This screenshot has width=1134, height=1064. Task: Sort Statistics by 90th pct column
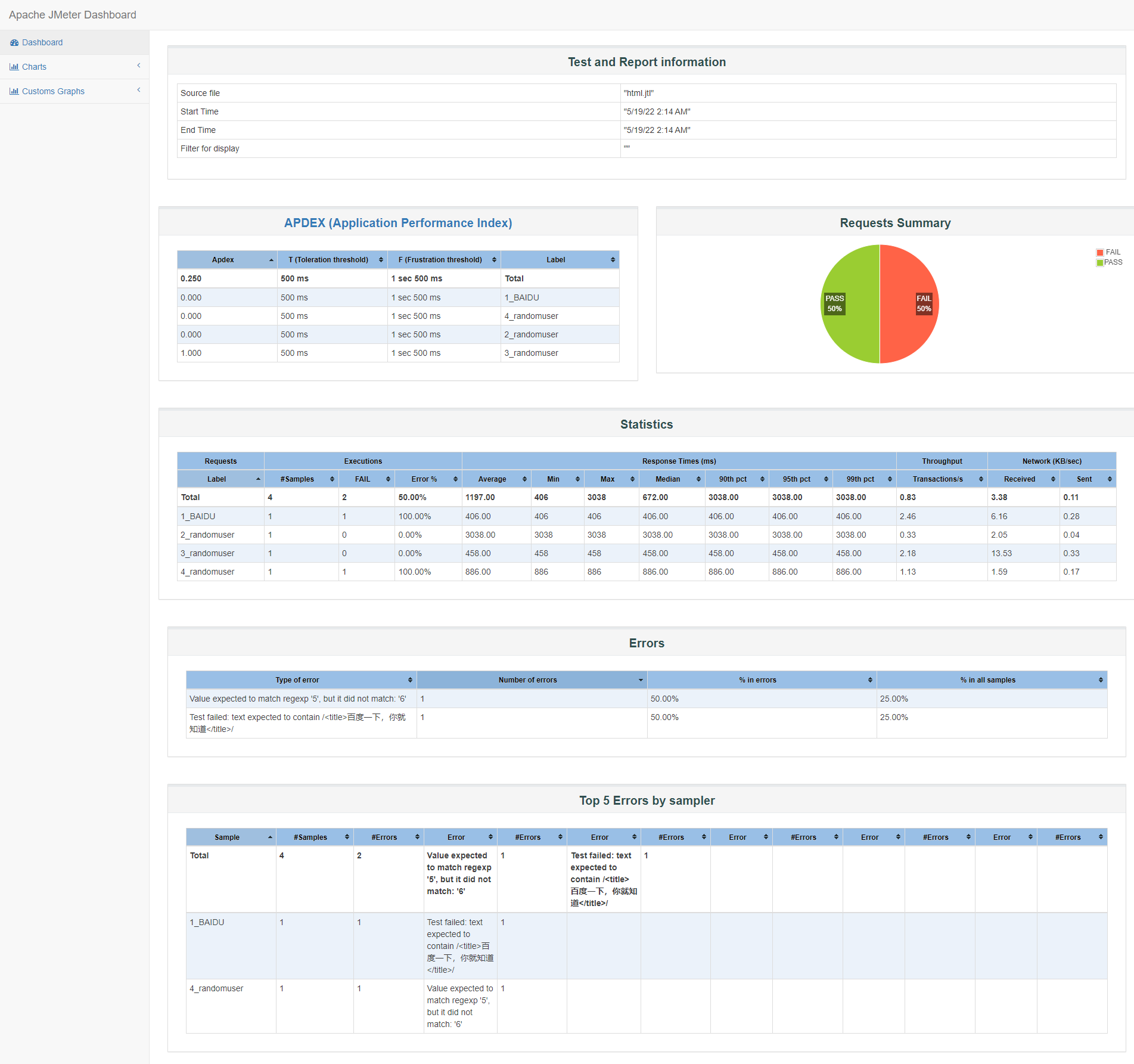737,479
